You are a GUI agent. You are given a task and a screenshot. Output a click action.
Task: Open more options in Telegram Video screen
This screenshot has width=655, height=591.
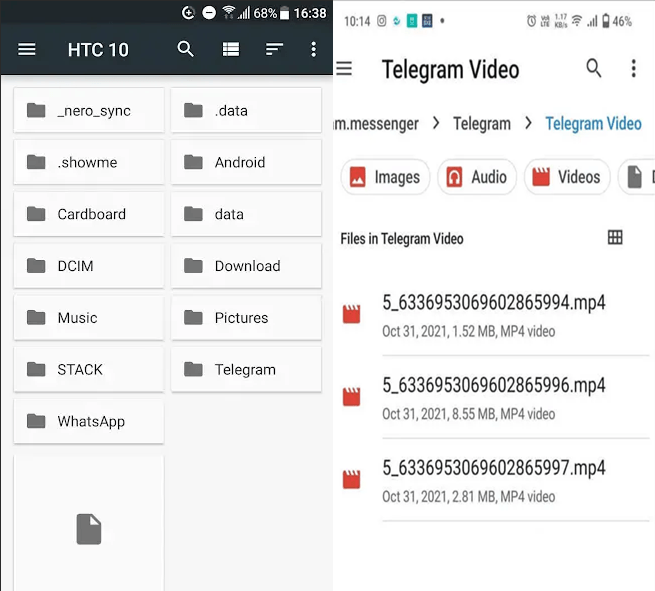[x=634, y=68]
